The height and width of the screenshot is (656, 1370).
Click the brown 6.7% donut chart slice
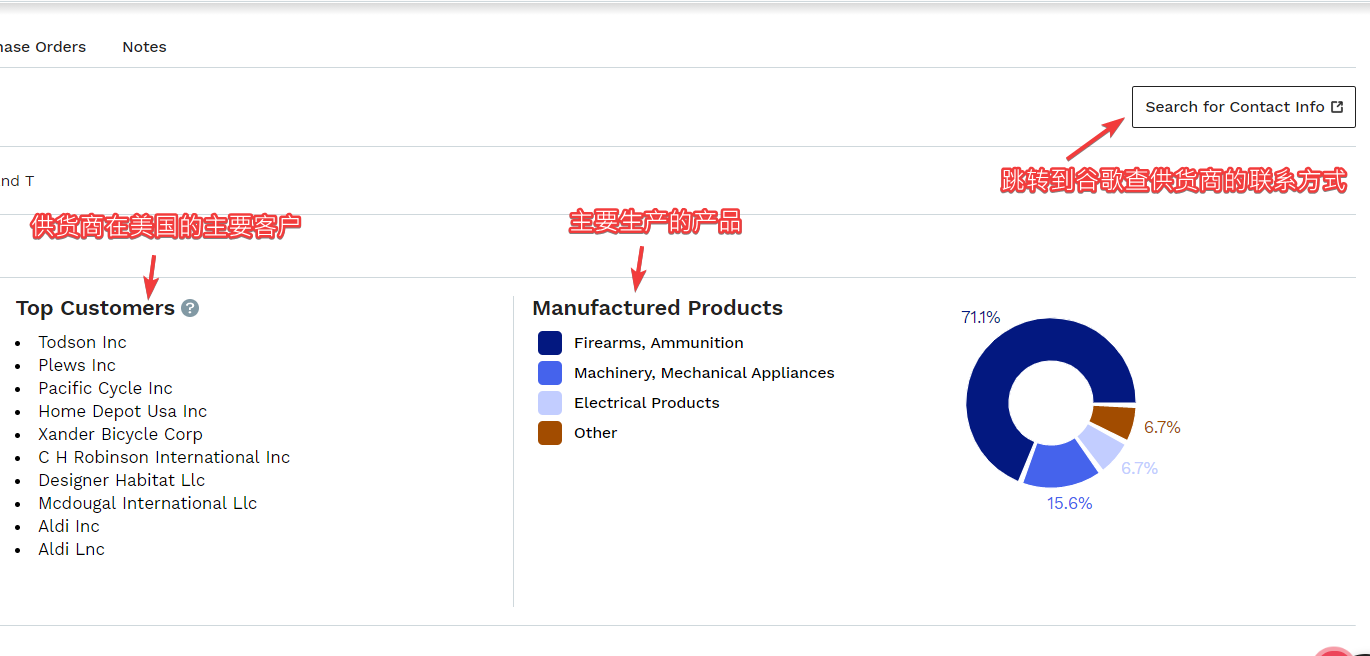coord(1113,421)
